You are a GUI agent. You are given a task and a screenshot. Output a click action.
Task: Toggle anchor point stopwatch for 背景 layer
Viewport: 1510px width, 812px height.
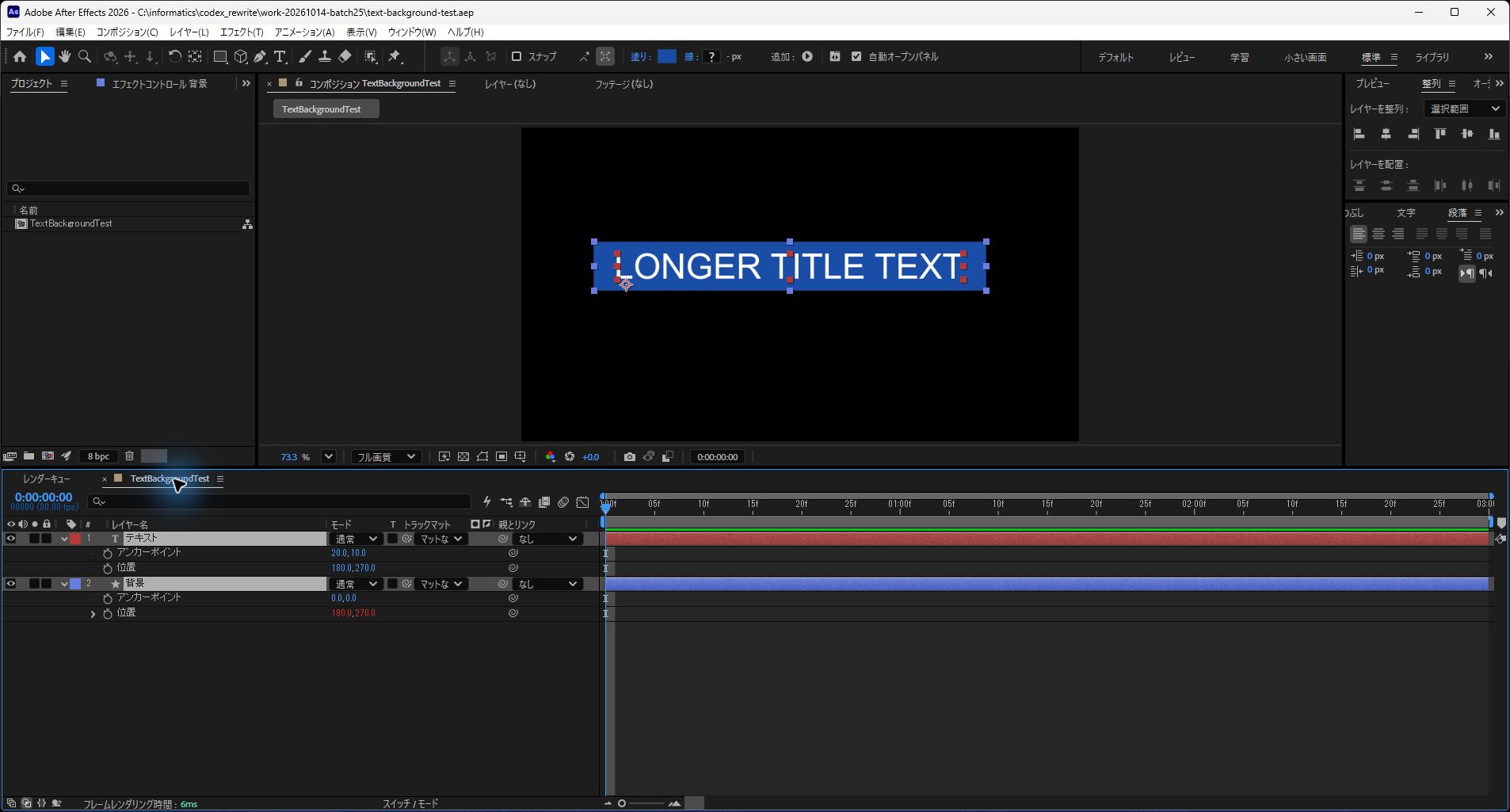108,598
